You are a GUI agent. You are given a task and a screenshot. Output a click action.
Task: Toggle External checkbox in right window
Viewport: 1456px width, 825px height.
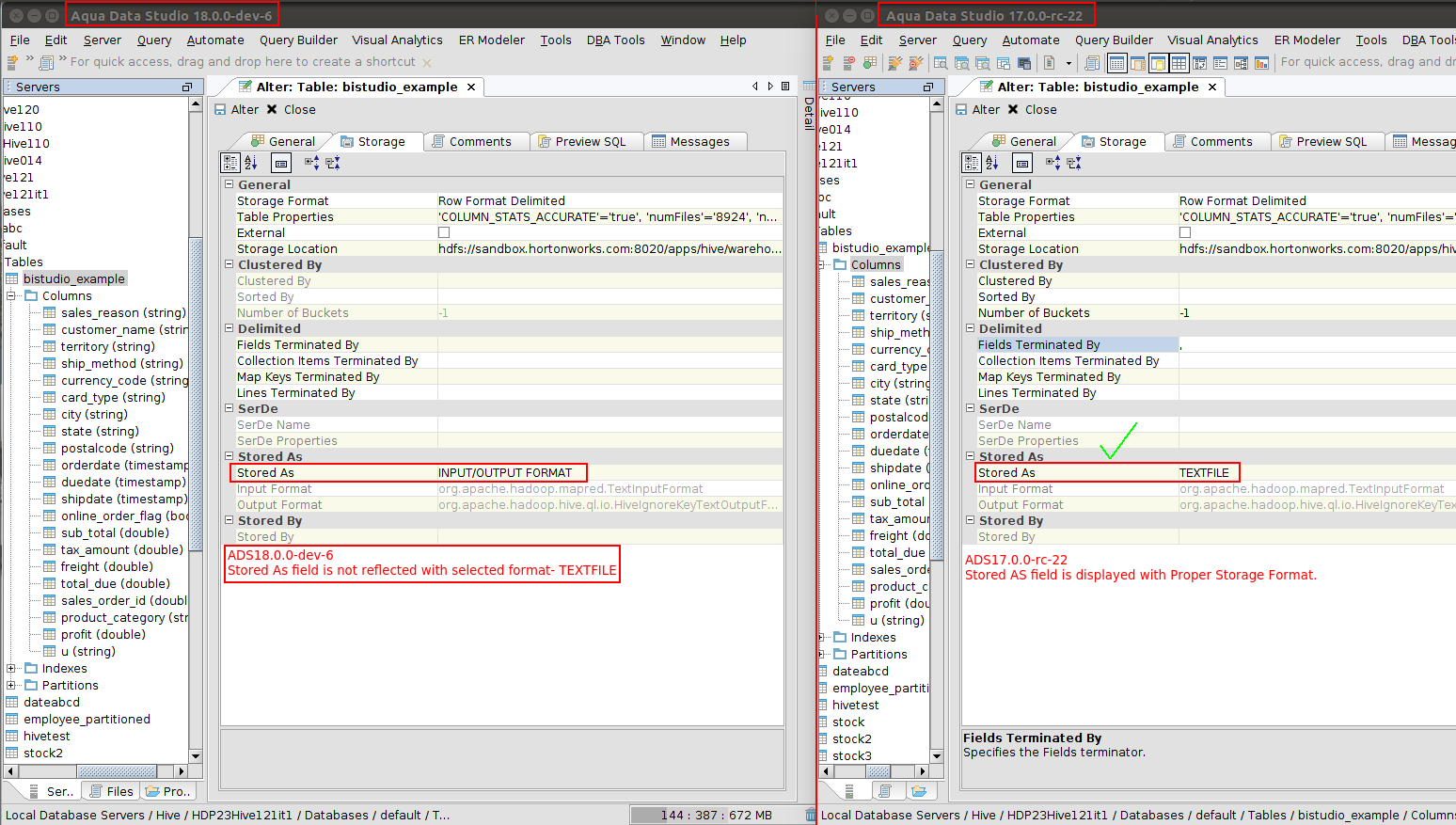(1185, 232)
